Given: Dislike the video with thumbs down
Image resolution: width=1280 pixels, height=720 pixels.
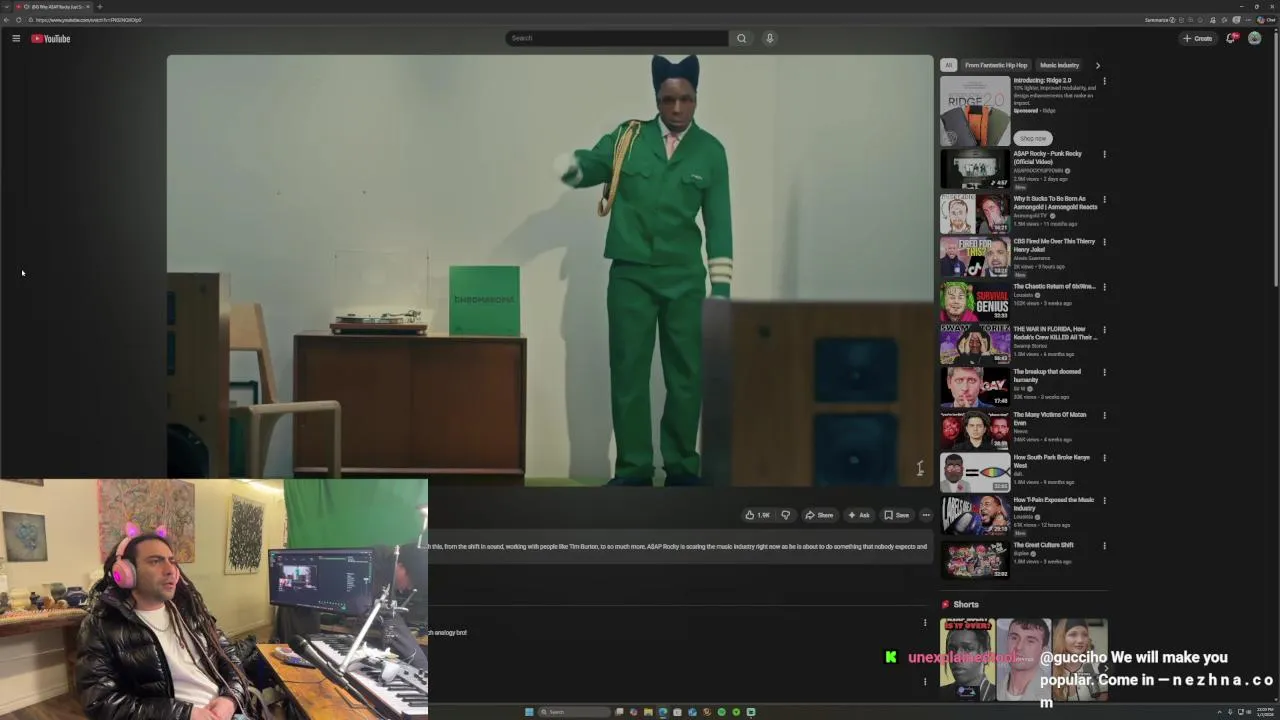Looking at the screenshot, I should 785,515.
